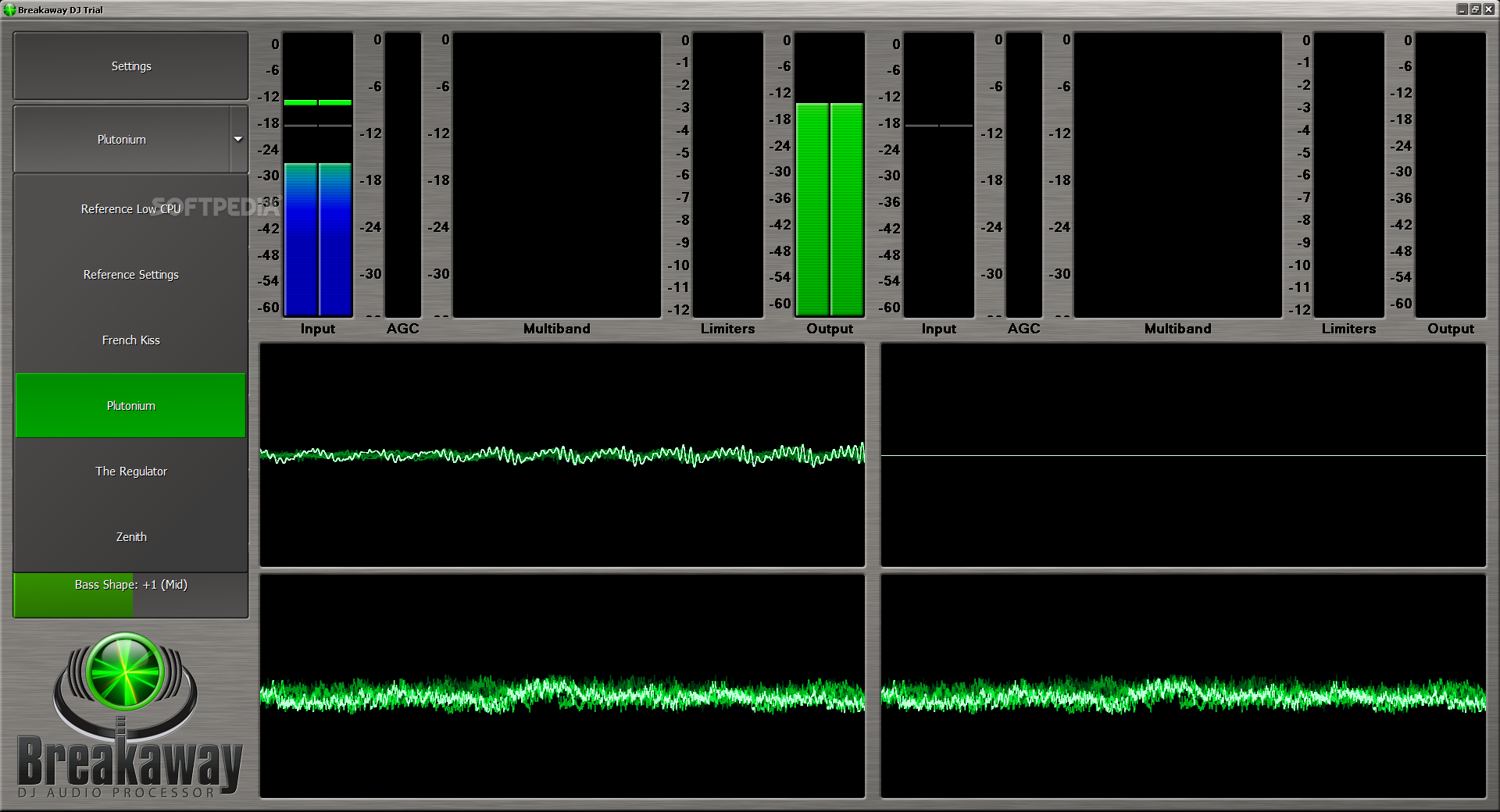Click the left green Output level meter
The image size is (1500, 812).
pyautogui.click(x=830, y=175)
